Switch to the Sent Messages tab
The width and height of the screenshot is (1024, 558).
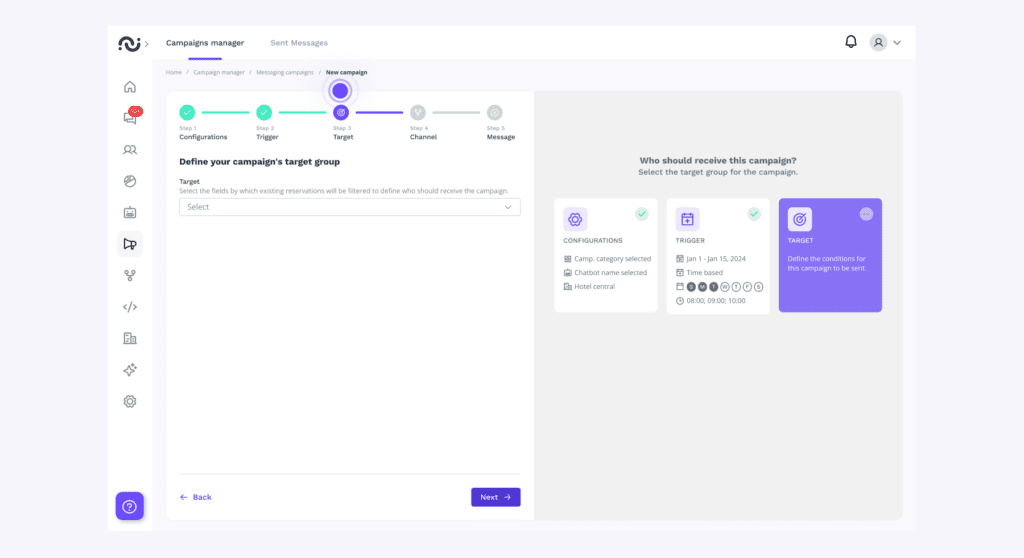[299, 43]
